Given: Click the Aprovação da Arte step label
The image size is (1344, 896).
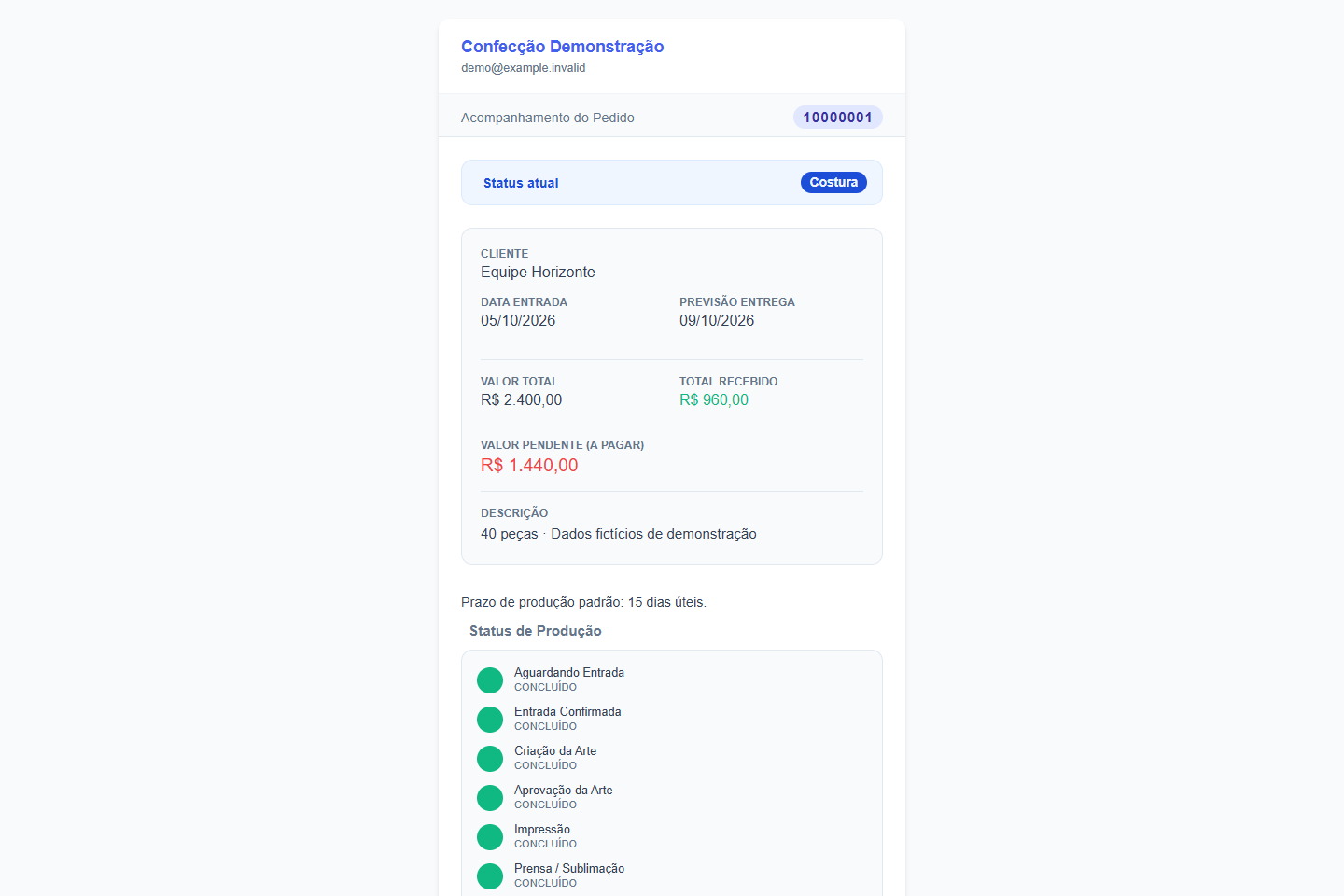Looking at the screenshot, I should (564, 790).
